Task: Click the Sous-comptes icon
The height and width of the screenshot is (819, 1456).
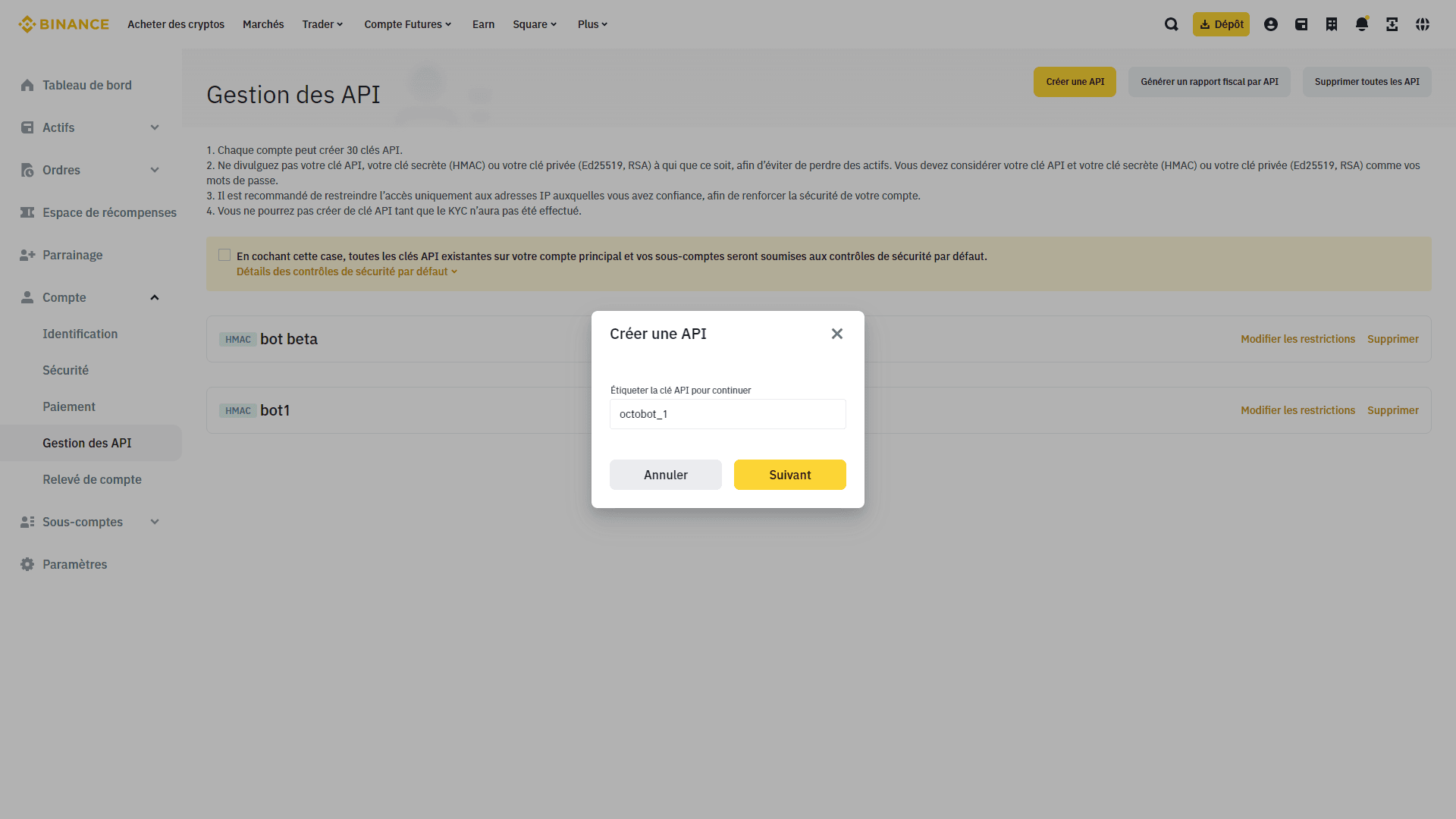Action: click(27, 522)
